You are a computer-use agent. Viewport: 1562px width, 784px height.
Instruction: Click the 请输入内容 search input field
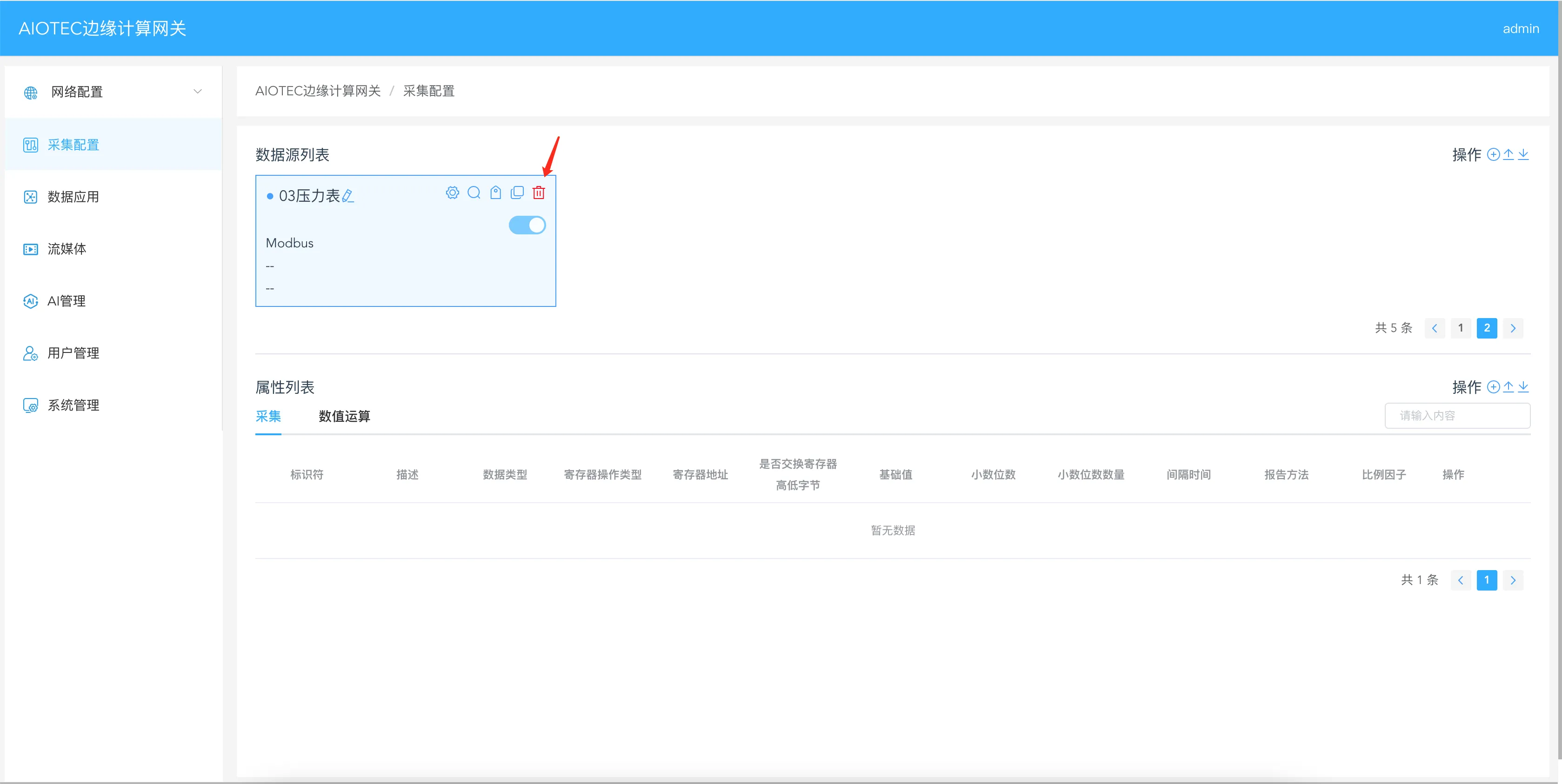(1457, 415)
